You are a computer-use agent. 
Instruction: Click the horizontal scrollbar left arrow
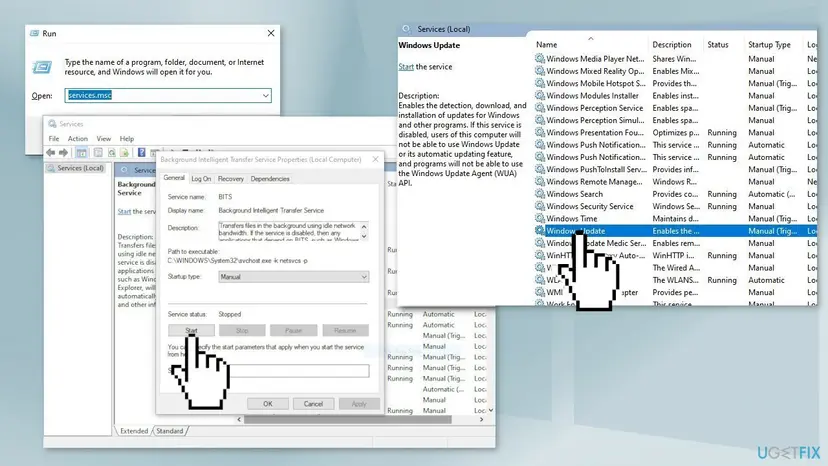click(239, 420)
